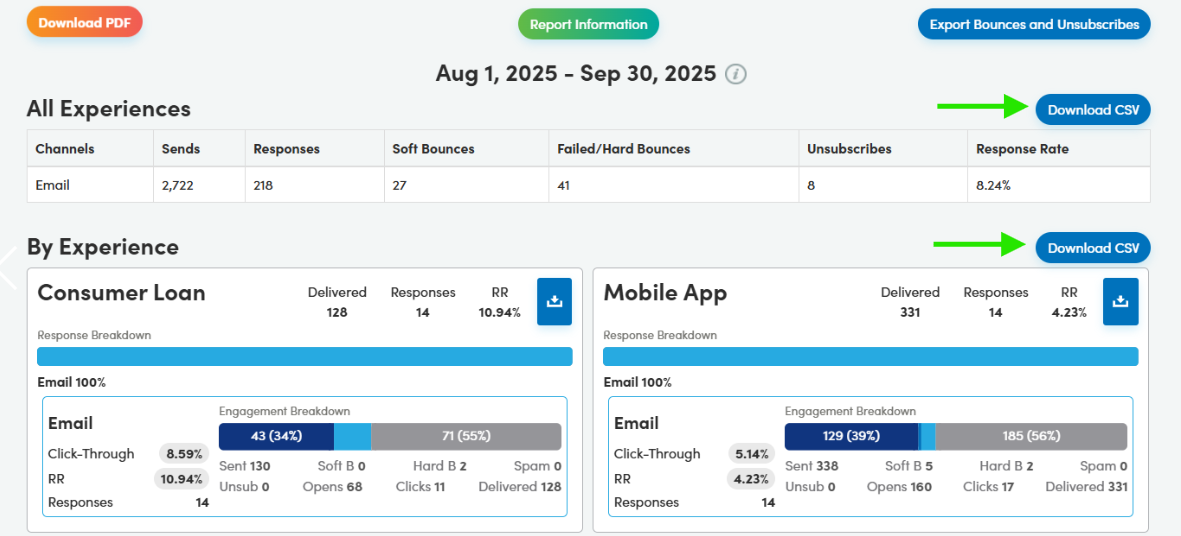Open Report Information
This screenshot has width=1181, height=536.
coord(588,25)
